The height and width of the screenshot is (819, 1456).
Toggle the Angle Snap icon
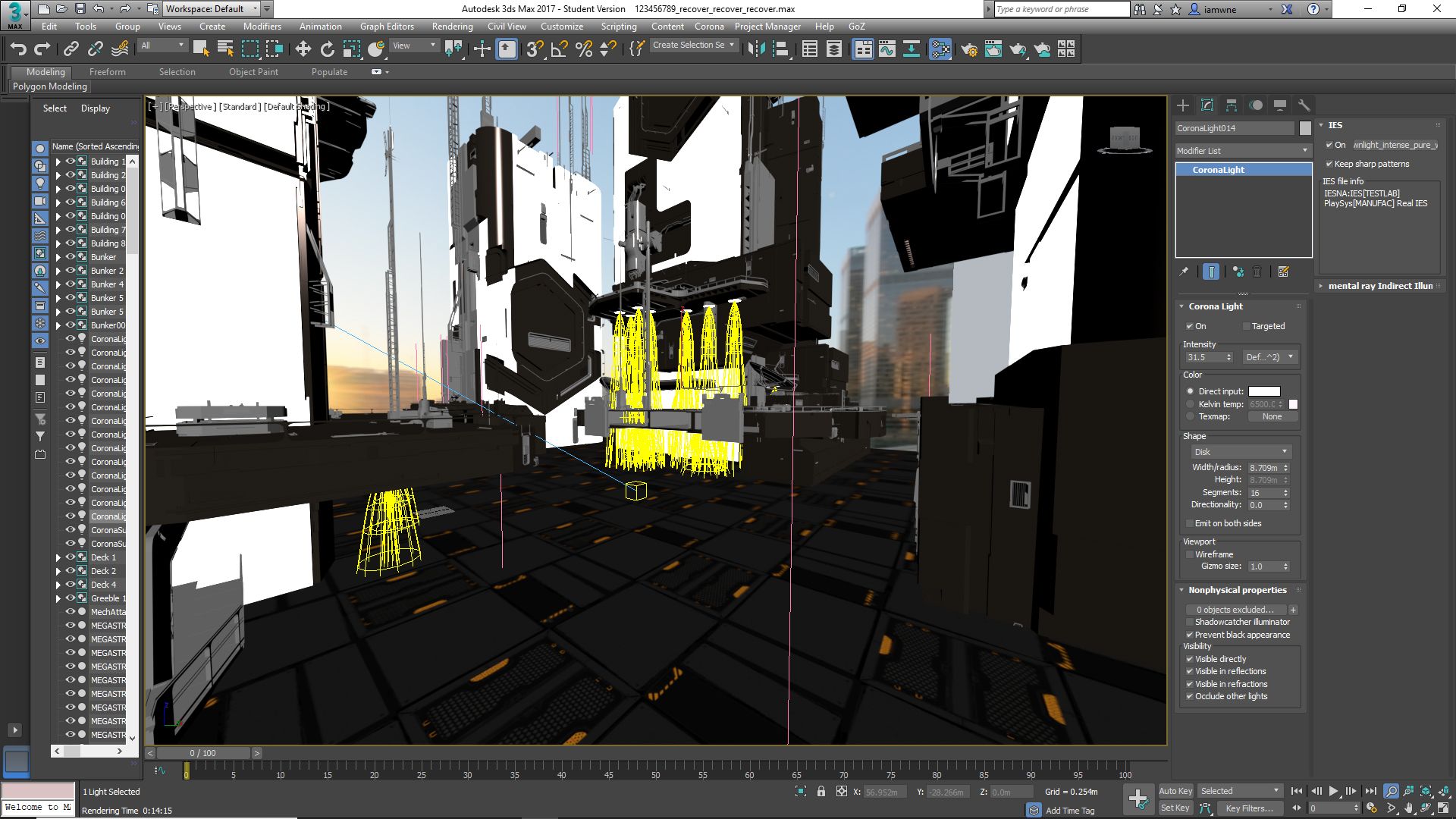click(x=559, y=49)
